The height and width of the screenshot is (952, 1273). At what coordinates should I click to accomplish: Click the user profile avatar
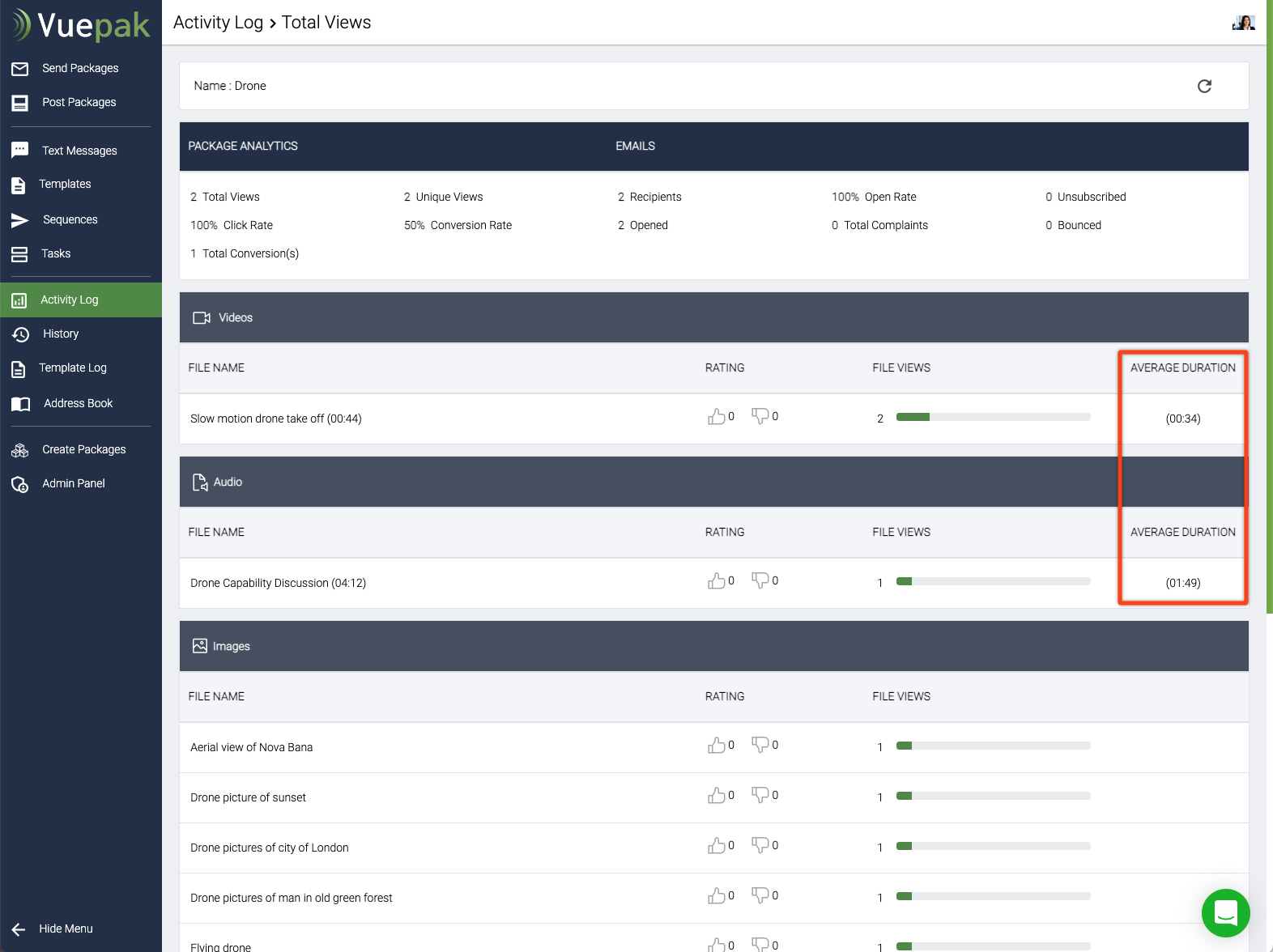point(1243,23)
